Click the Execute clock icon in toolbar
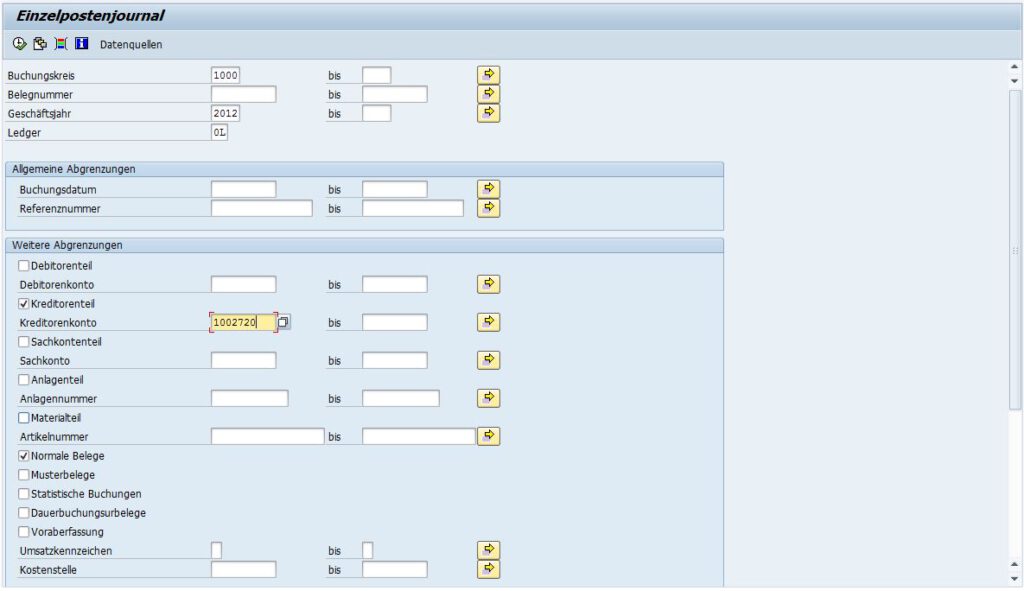 point(19,44)
